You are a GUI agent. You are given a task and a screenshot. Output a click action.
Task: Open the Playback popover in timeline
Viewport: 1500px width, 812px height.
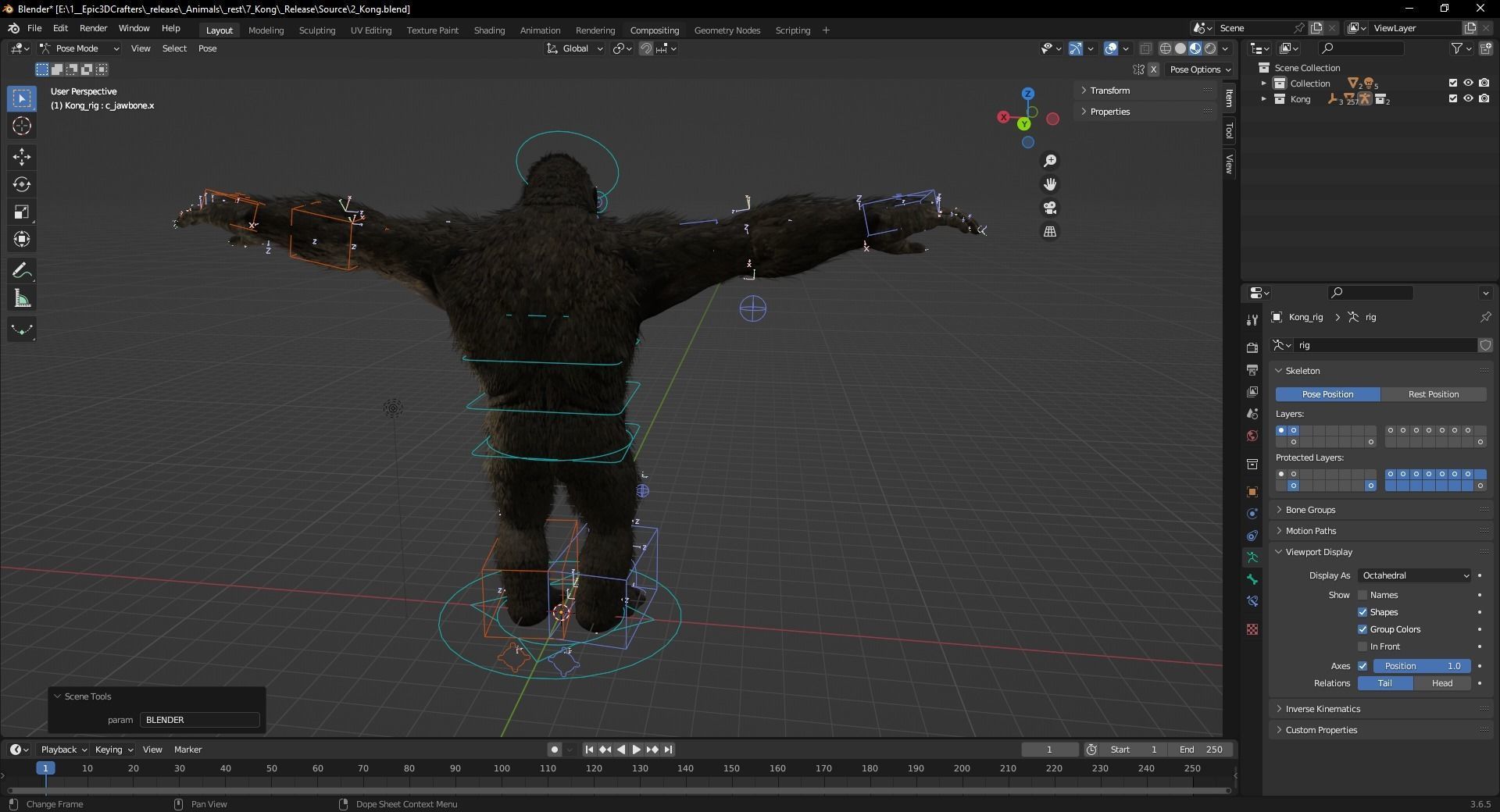63,750
